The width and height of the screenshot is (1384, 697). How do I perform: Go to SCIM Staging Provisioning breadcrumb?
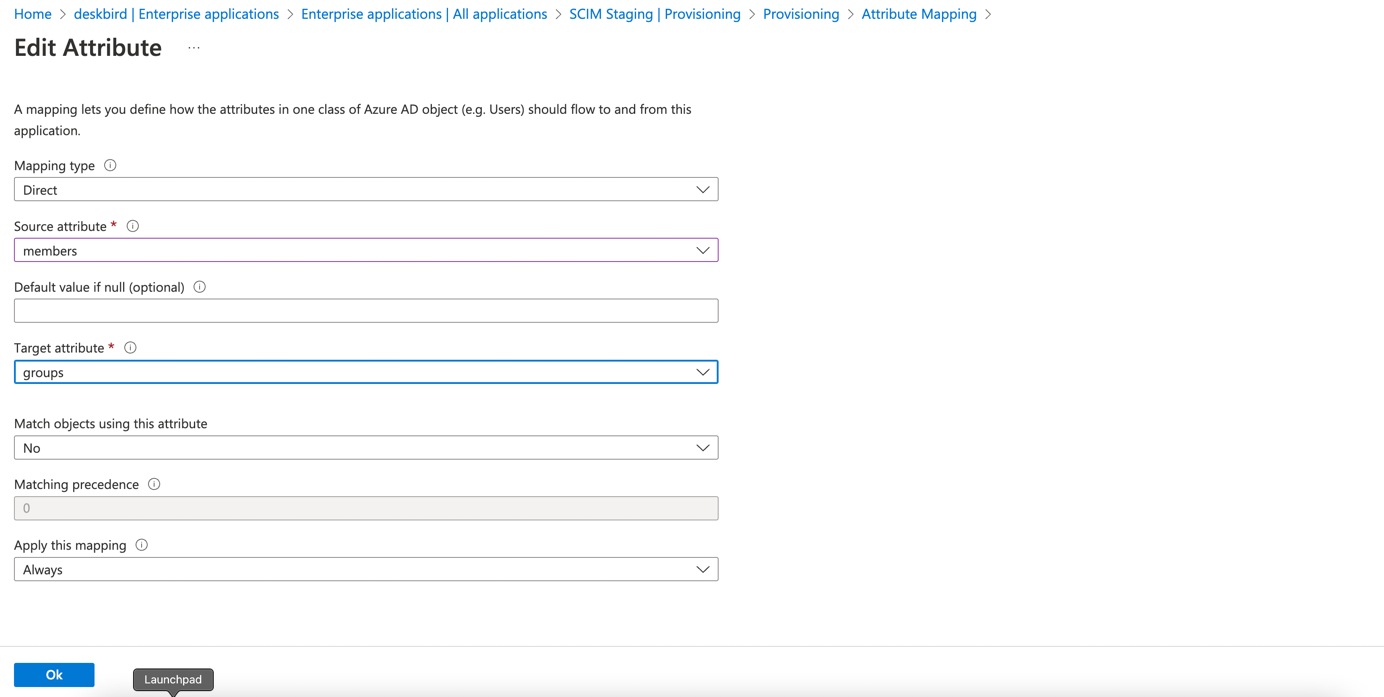click(655, 14)
